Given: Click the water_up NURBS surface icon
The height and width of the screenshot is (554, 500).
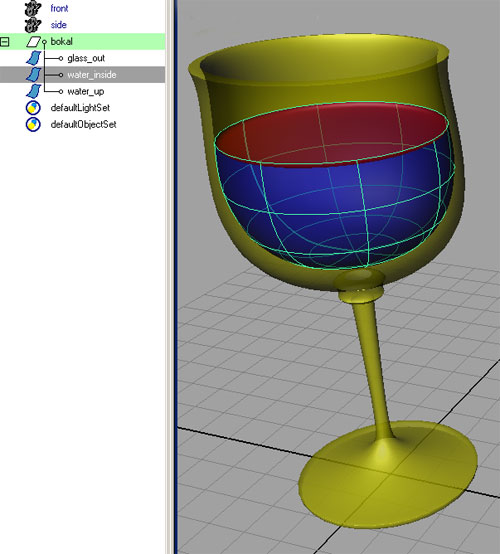Looking at the screenshot, I should (x=34, y=91).
